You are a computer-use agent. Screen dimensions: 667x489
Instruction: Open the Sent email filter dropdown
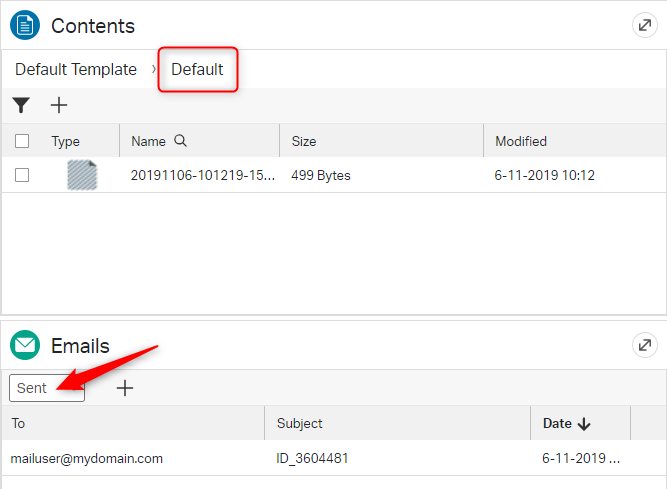(x=46, y=388)
